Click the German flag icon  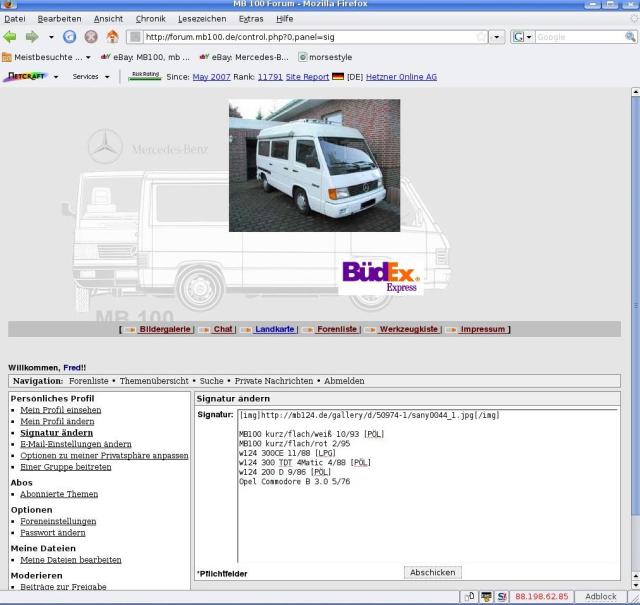(x=338, y=76)
